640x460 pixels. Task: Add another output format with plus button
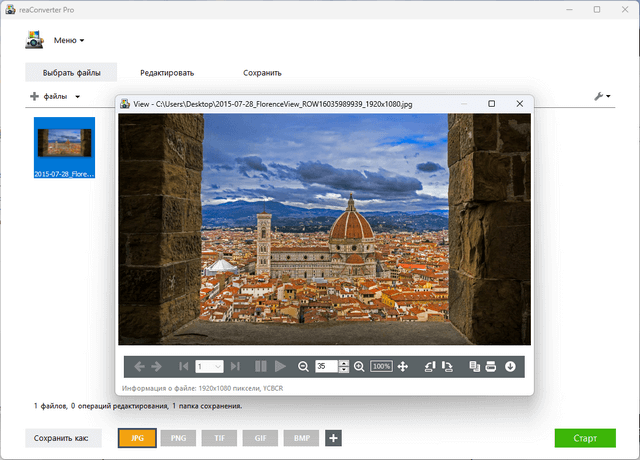tap(334, 438)
